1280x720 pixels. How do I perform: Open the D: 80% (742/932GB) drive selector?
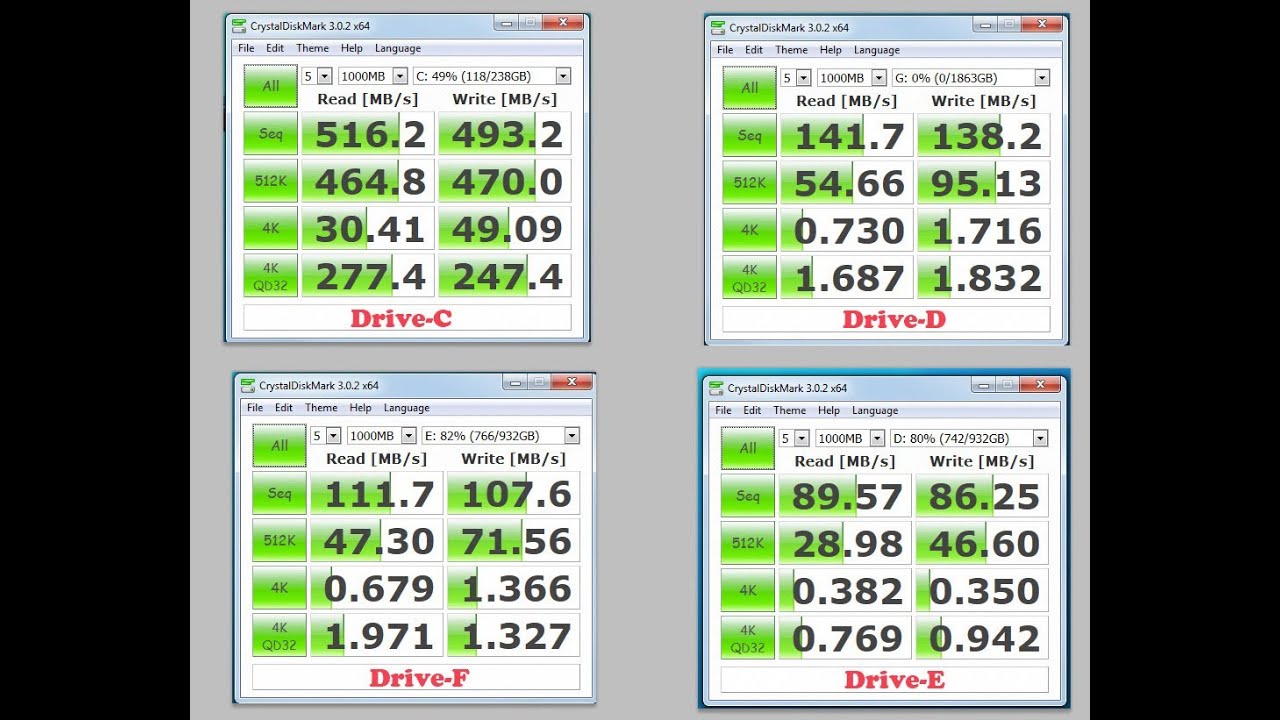tap(969, 438)
